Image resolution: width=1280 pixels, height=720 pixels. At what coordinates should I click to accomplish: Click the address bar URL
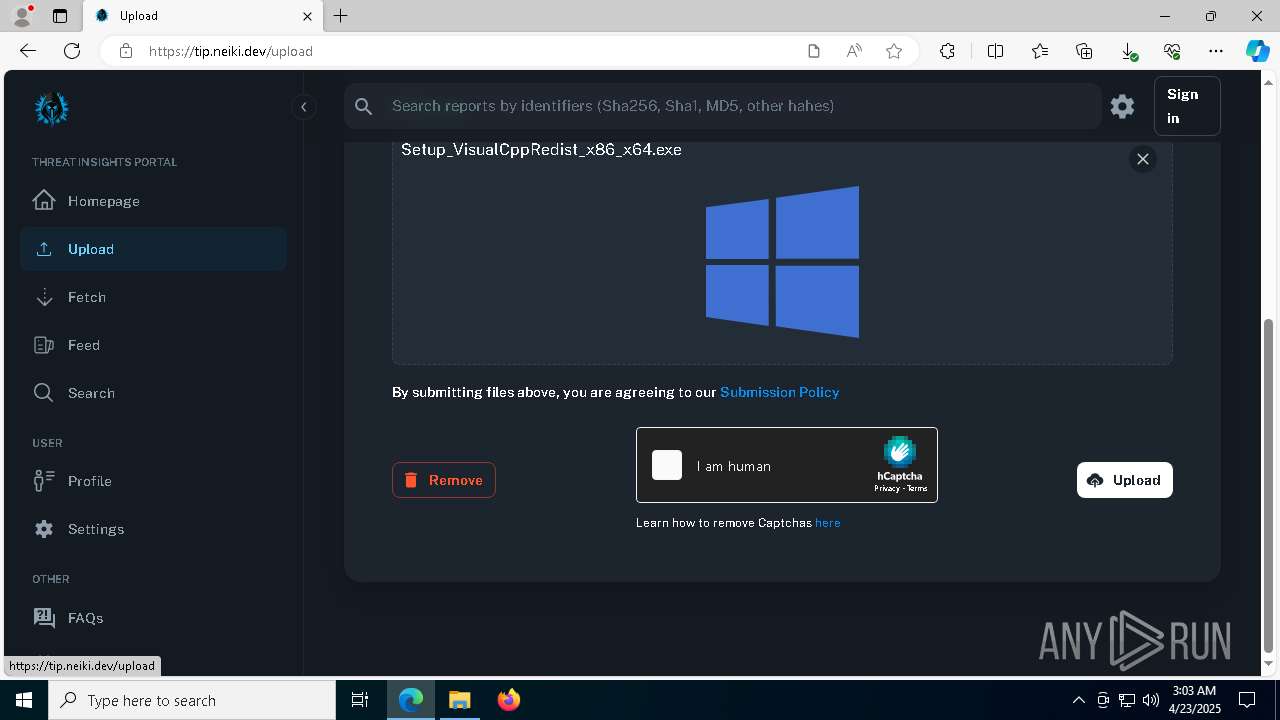tap(231, 51)
